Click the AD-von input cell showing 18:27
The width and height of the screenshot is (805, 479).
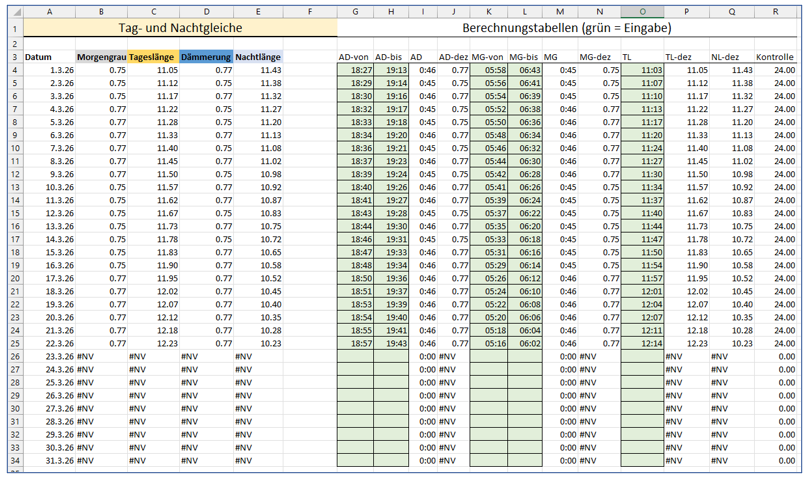pos(356,70)
